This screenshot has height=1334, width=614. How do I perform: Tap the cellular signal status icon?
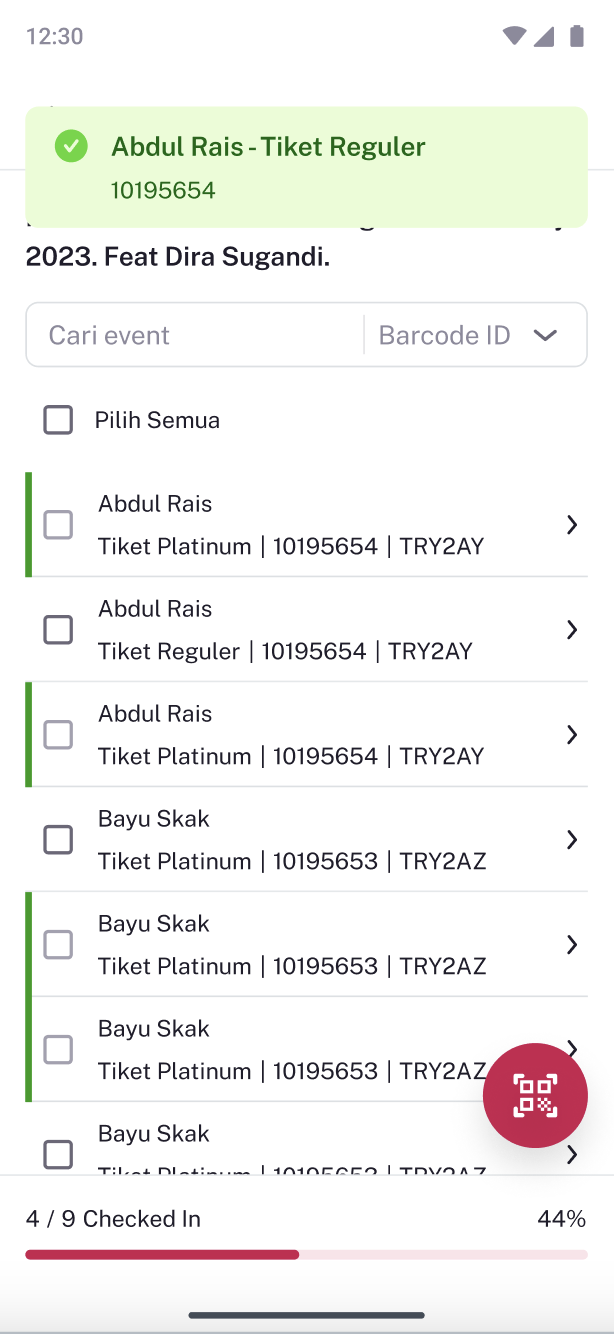click(544, 37)
